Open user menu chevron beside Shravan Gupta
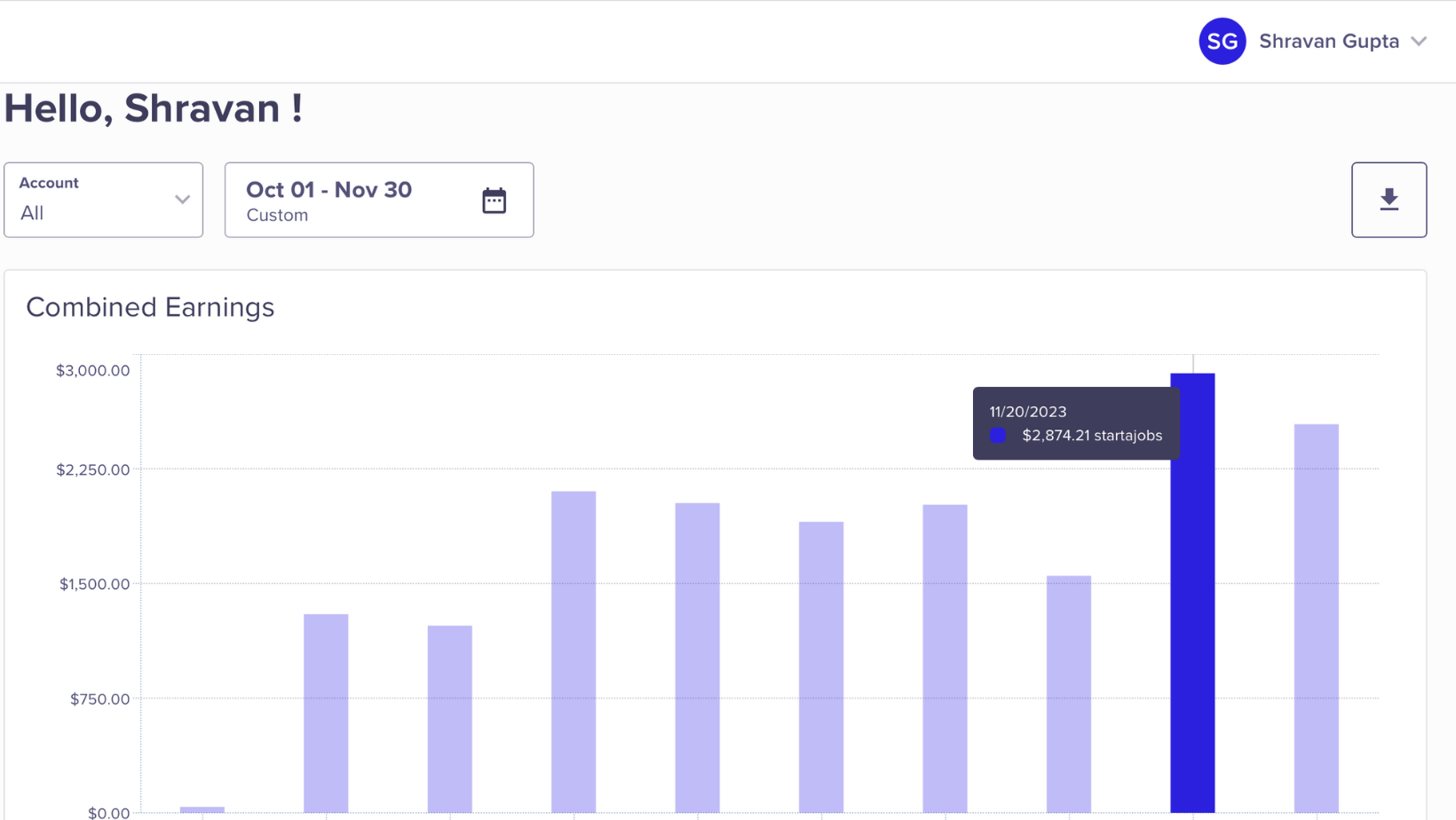The width and height of the screenshot is (1456, 820). (1419, 42)
